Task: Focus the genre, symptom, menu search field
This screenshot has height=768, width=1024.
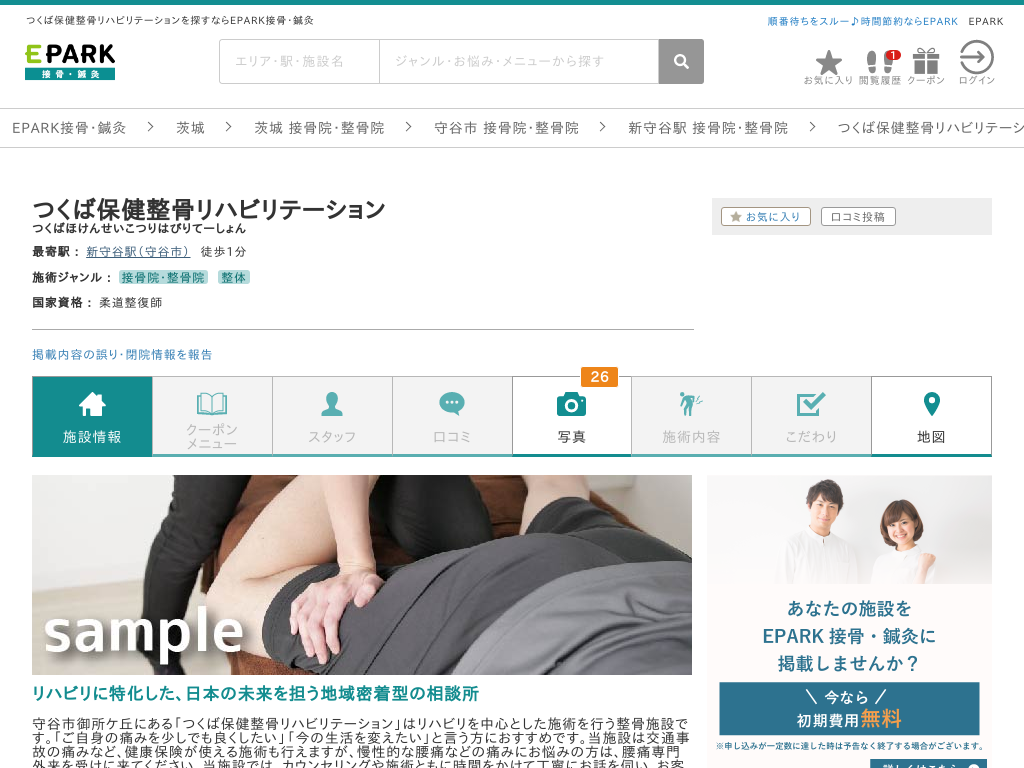Action: point(519,61)
